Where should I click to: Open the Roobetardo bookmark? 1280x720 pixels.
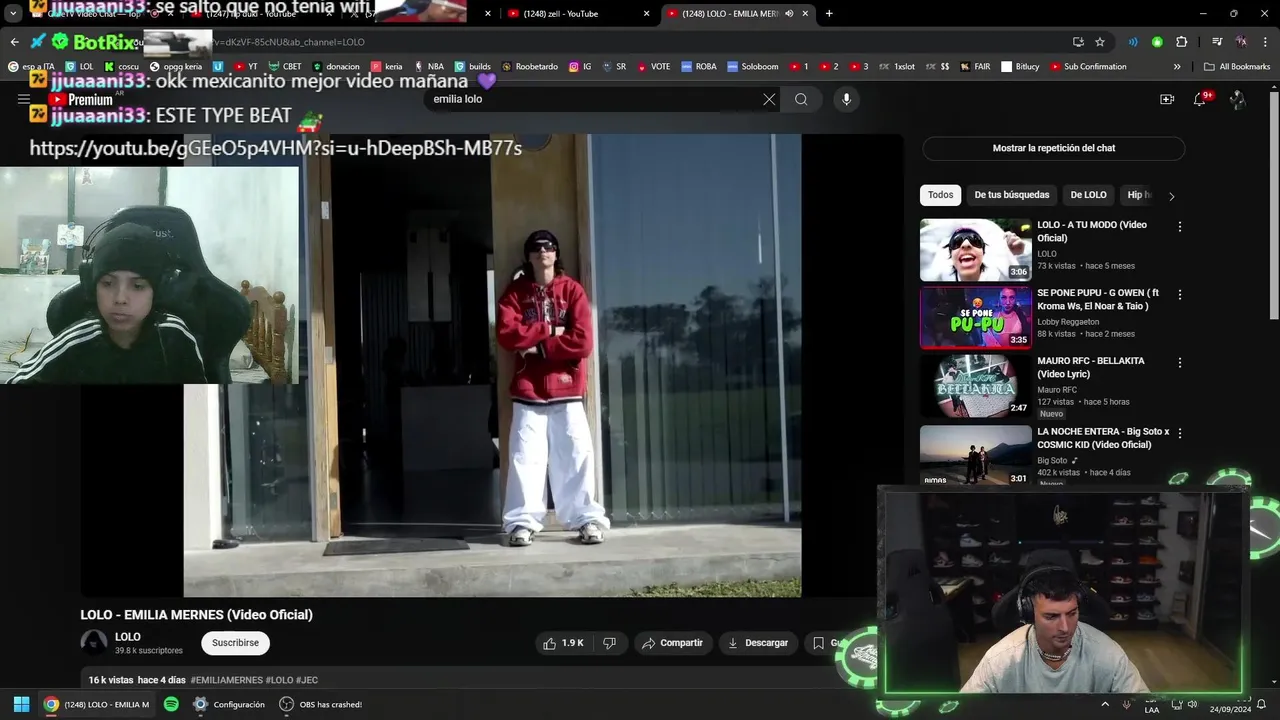point(530,67)
